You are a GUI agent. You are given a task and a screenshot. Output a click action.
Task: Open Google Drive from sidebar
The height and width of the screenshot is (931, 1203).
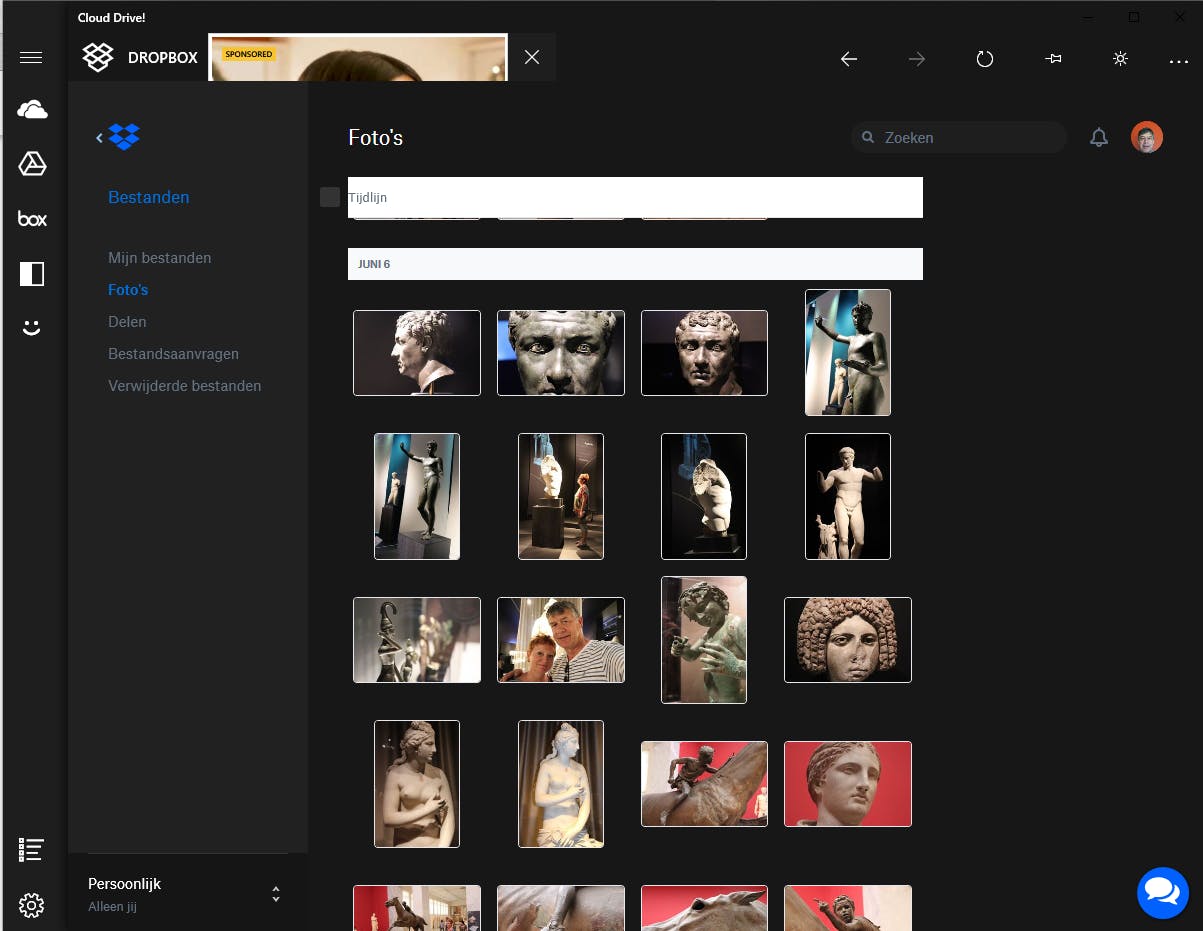32,164
